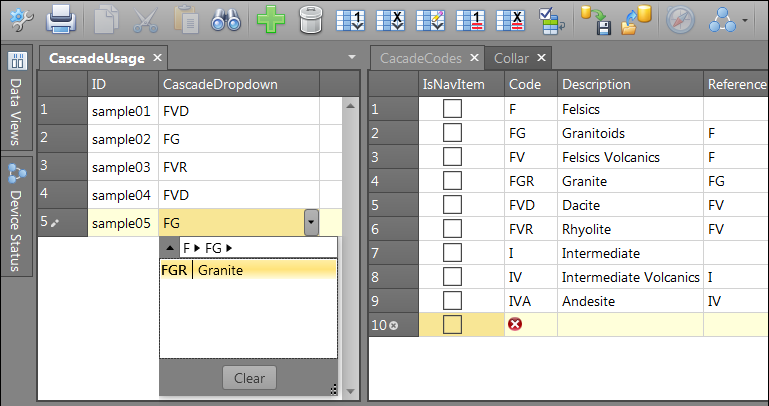The height and width of the screenshot is (406, 769).
Task: Click the connected nodes network icon
Action: (x=722, y=21)
